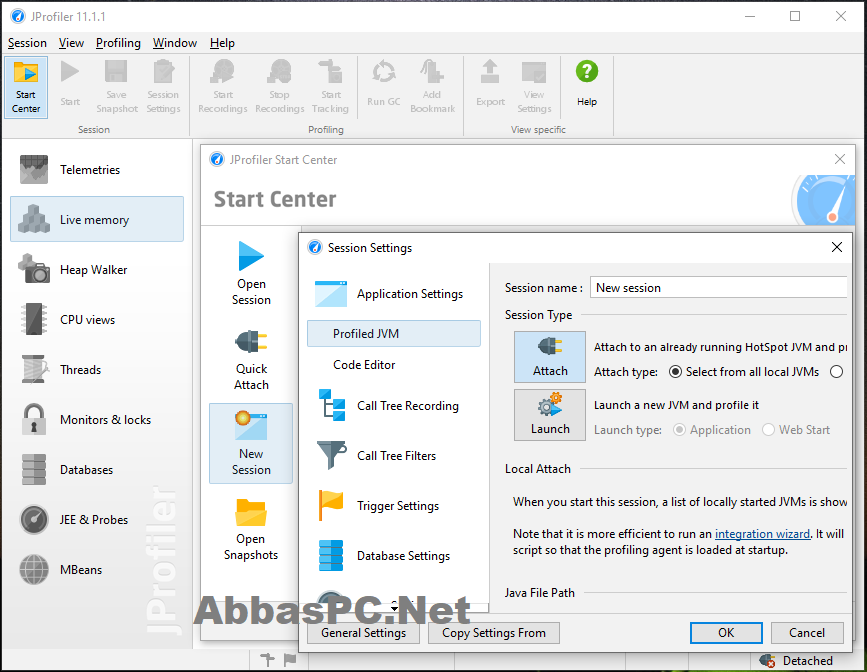Open Trigger Settings category
This screenshot has height=672, width=867.
[x=394, y=506]
